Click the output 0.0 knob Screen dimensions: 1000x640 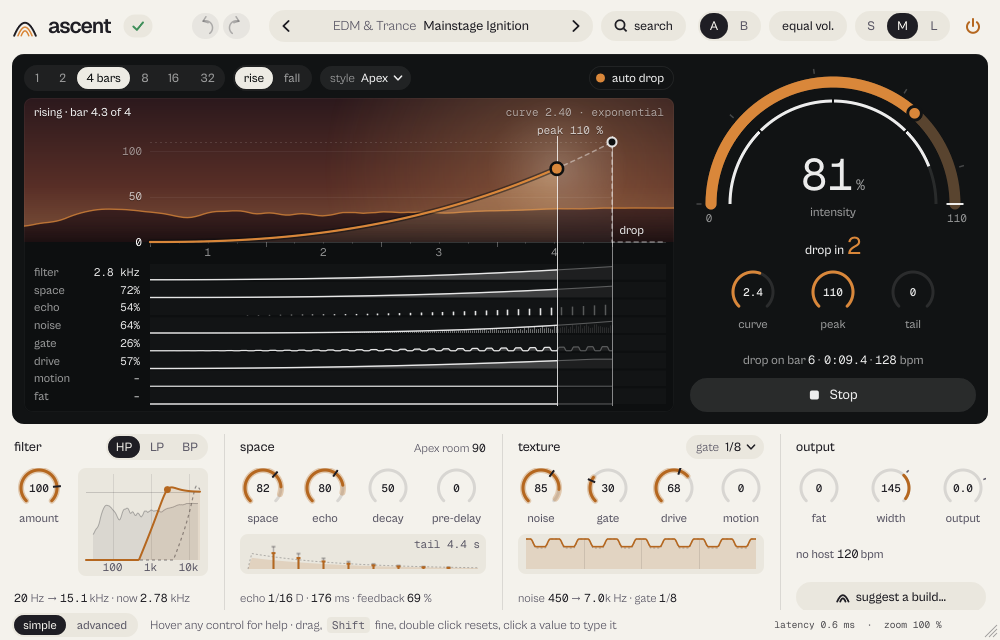pyautogui.click(x=962, y=488)
